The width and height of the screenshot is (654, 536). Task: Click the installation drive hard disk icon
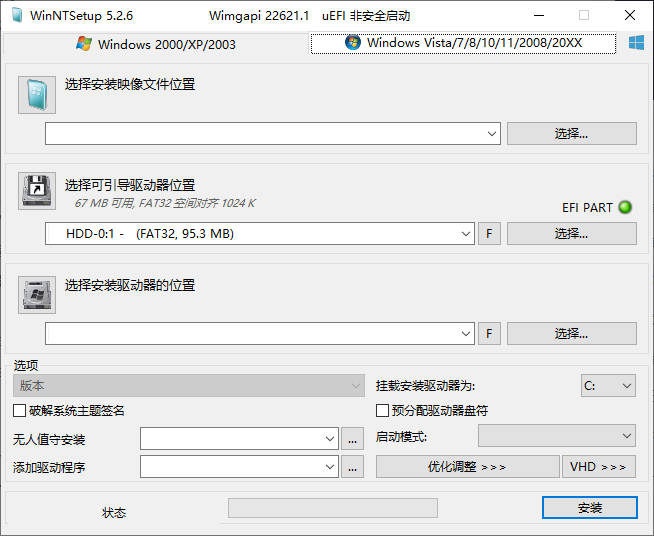coord(37,294)
